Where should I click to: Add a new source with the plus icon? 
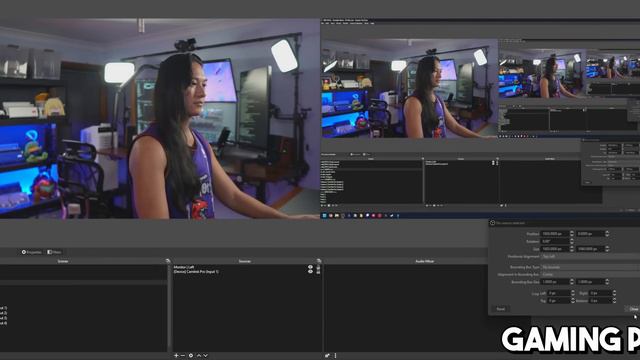pos(176,356)
